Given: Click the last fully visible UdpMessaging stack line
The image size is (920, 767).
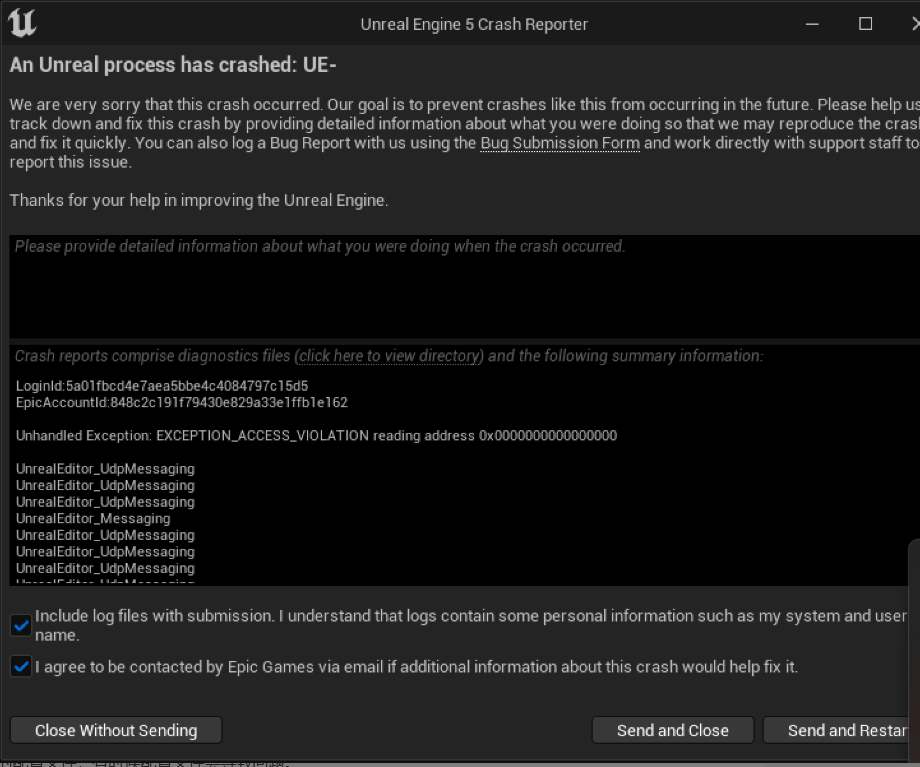Looking at the screenshot, I should pos(105,568).
